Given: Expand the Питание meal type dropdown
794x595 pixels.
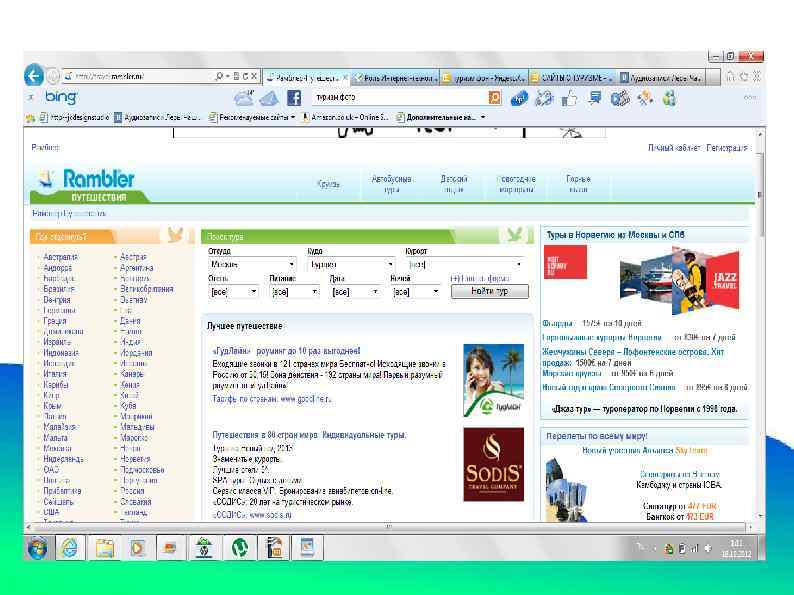Looking at the screenshot, I should point(314,292).
